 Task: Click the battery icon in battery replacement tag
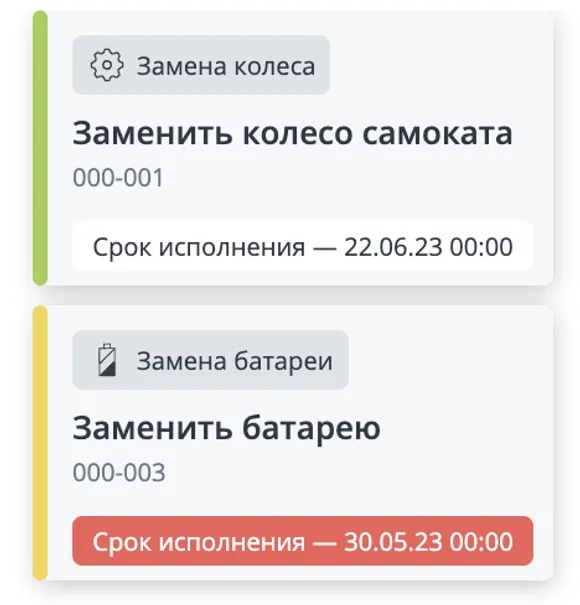[107, 360]
